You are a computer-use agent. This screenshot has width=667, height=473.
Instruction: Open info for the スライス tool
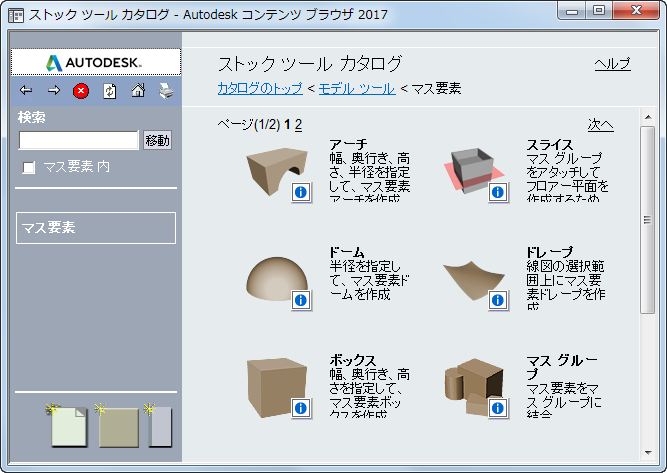[x=498, y=192]
